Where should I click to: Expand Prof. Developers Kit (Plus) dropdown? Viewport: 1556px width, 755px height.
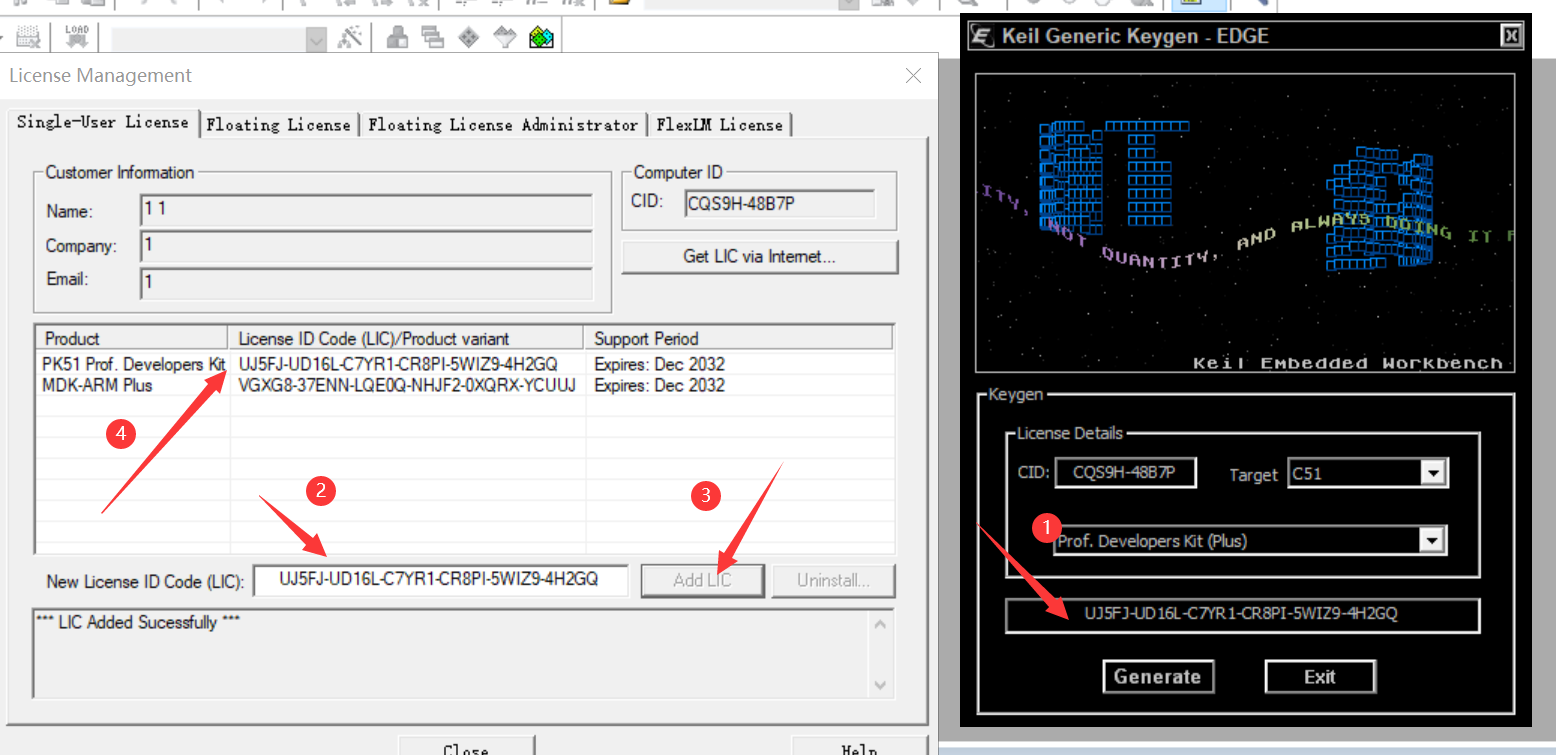point(1433,541)
